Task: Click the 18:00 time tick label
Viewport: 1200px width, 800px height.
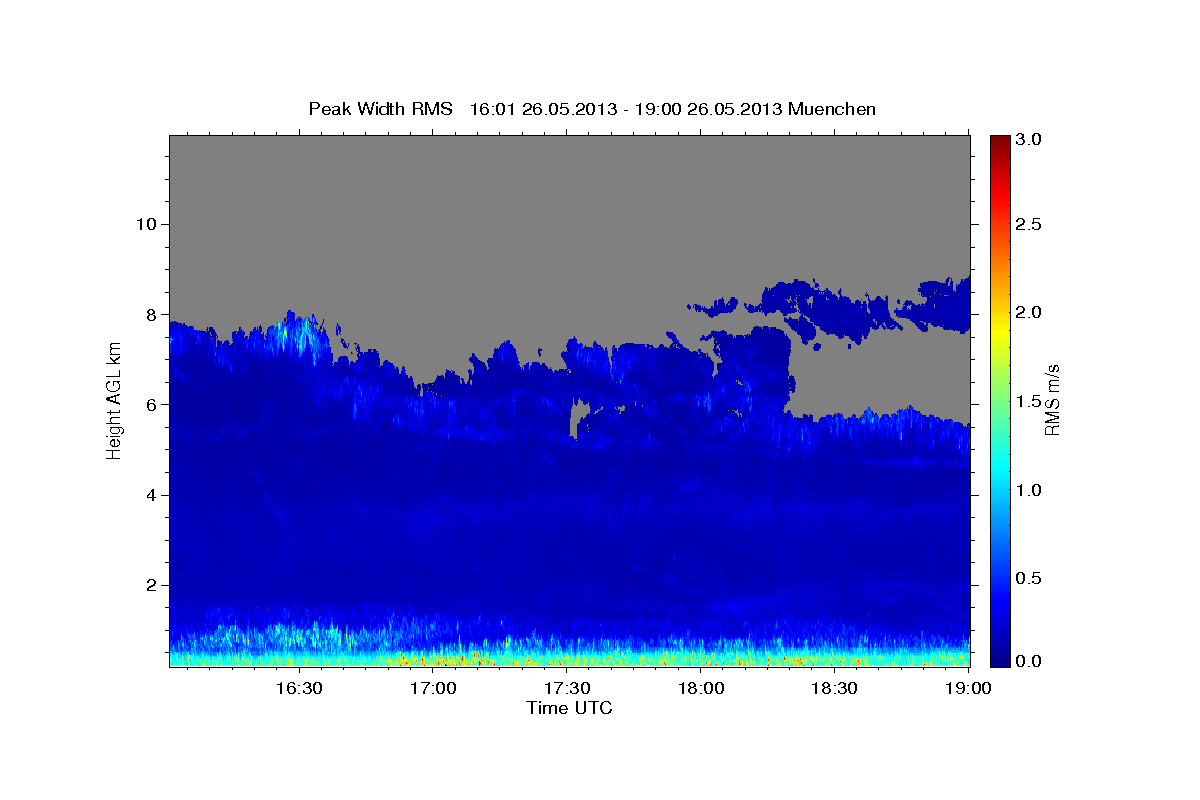Action: click(x=701, y=688)
